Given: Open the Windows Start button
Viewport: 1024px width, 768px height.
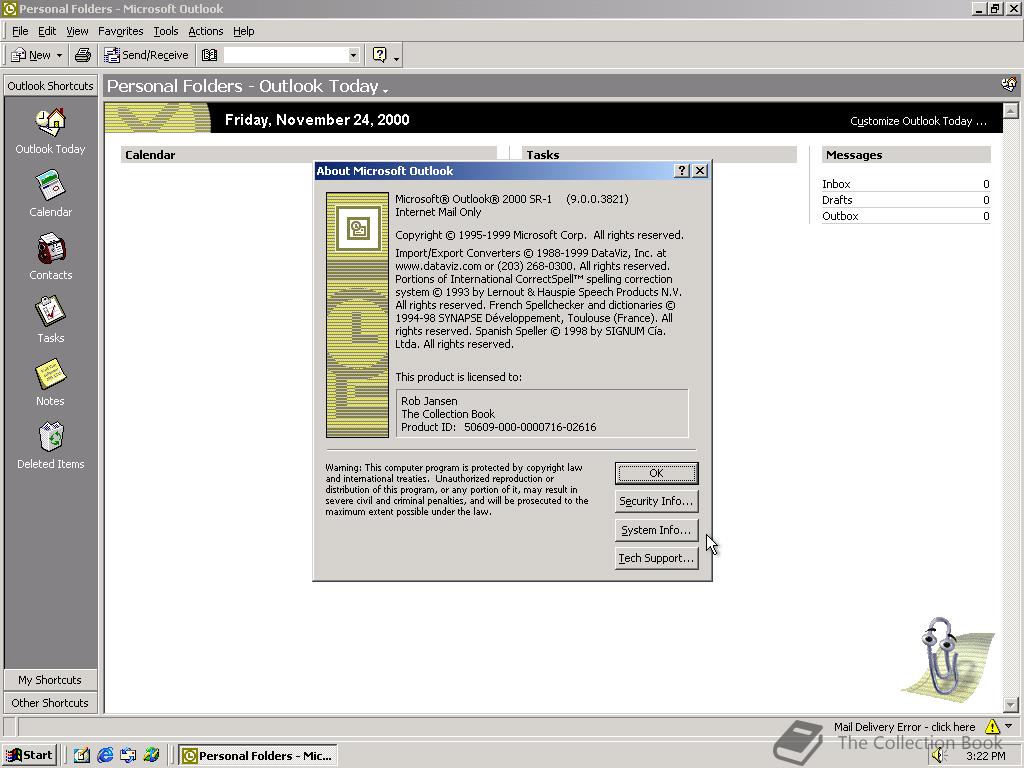Looking at the screenshot, I should (x=29, y=756).
